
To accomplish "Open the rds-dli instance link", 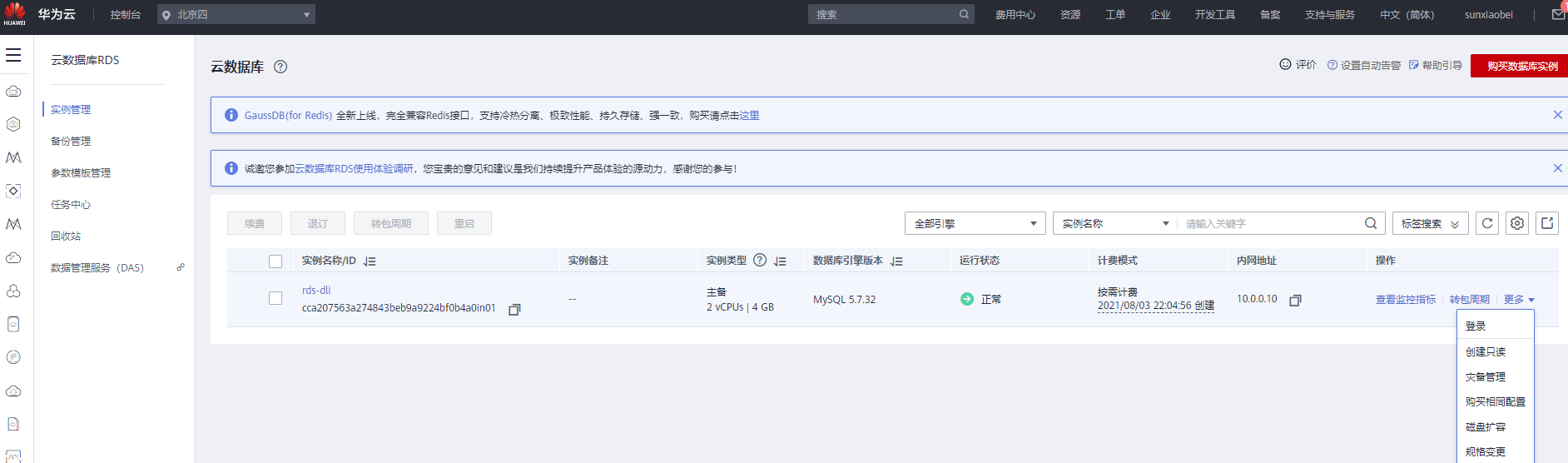I will pos(316,290).
